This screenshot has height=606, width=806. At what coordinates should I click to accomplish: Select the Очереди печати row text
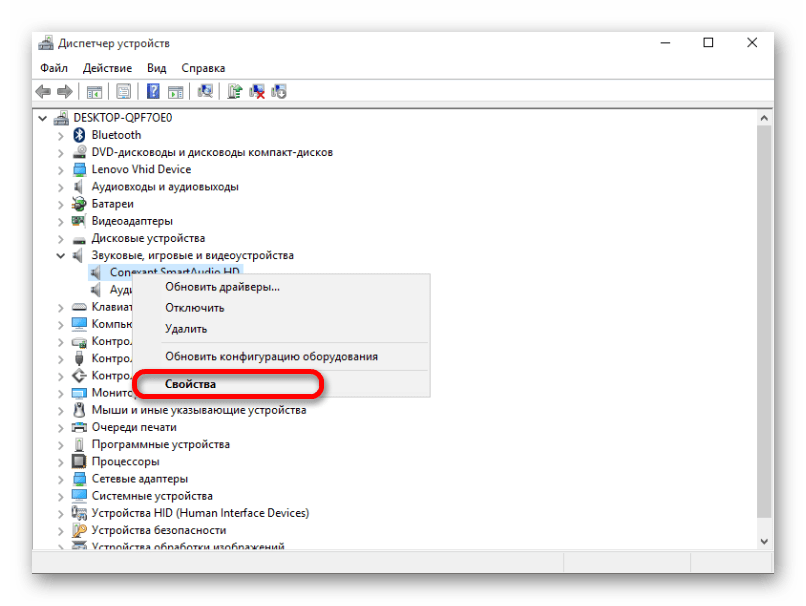tap(134, 427)
